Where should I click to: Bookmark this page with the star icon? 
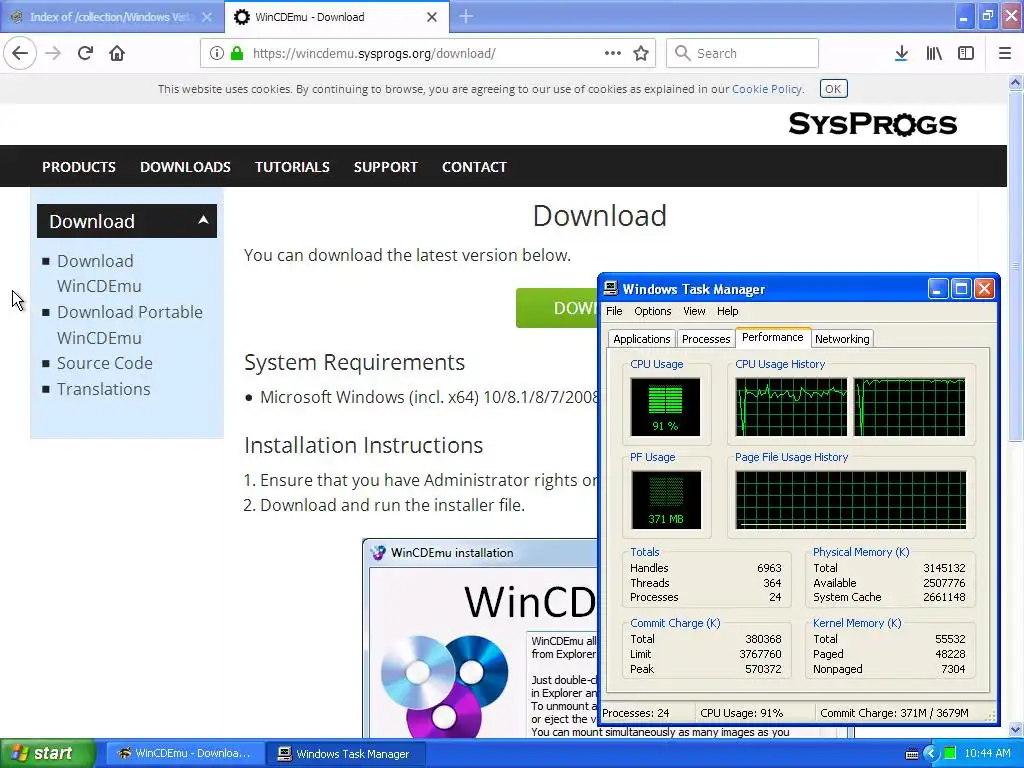641,54
